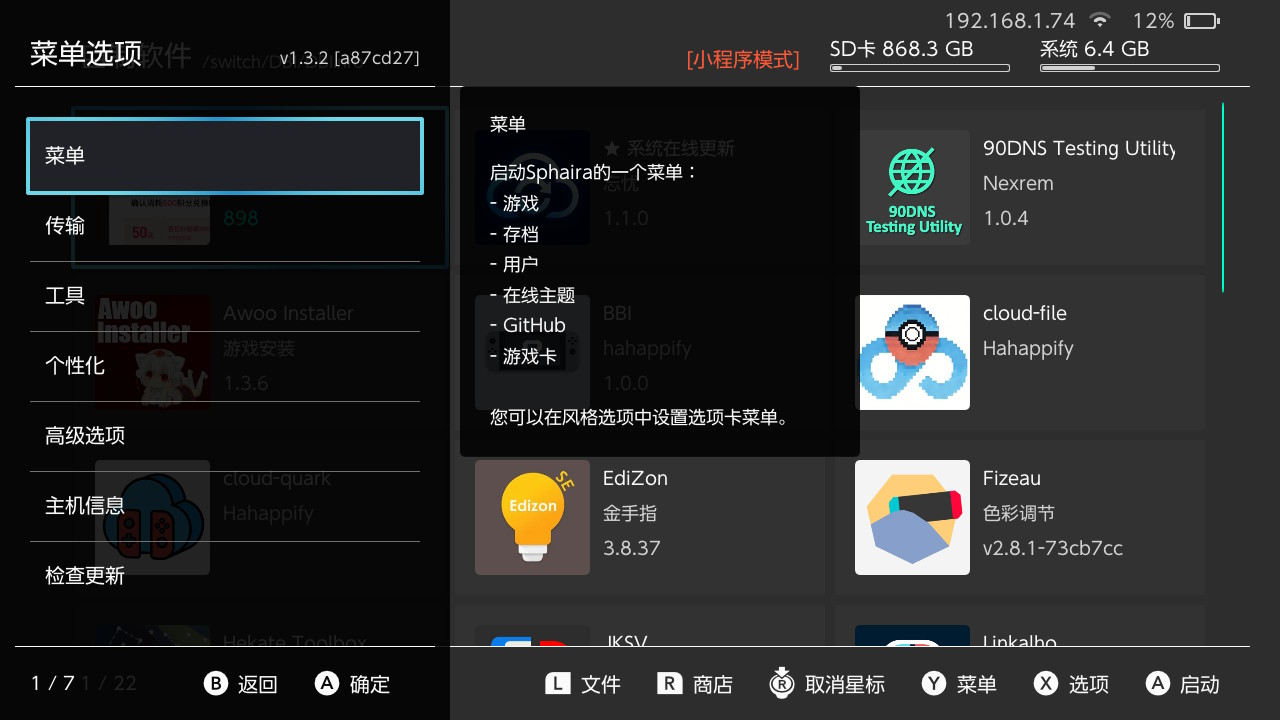The width and height of the screenshot is (1280, 720).
Task: Open the 90DNS Testing Utility icon
Action: (x=912, y=187)
